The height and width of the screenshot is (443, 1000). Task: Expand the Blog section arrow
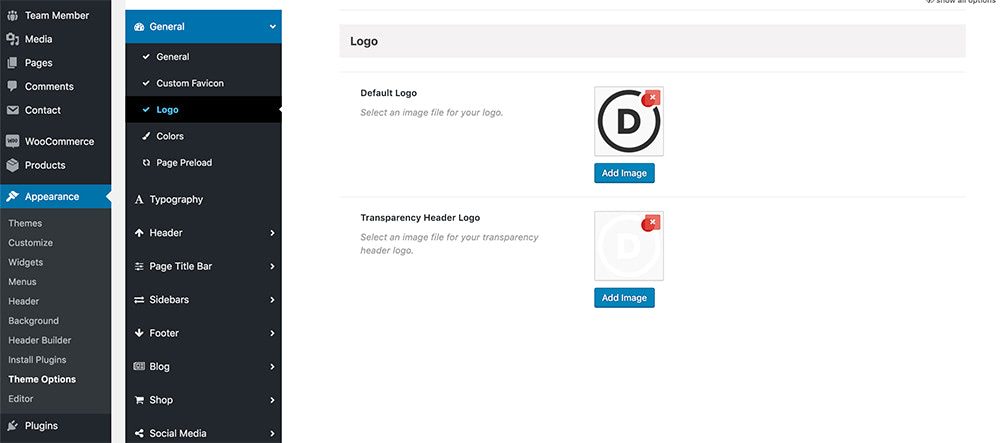click(272, 367)
